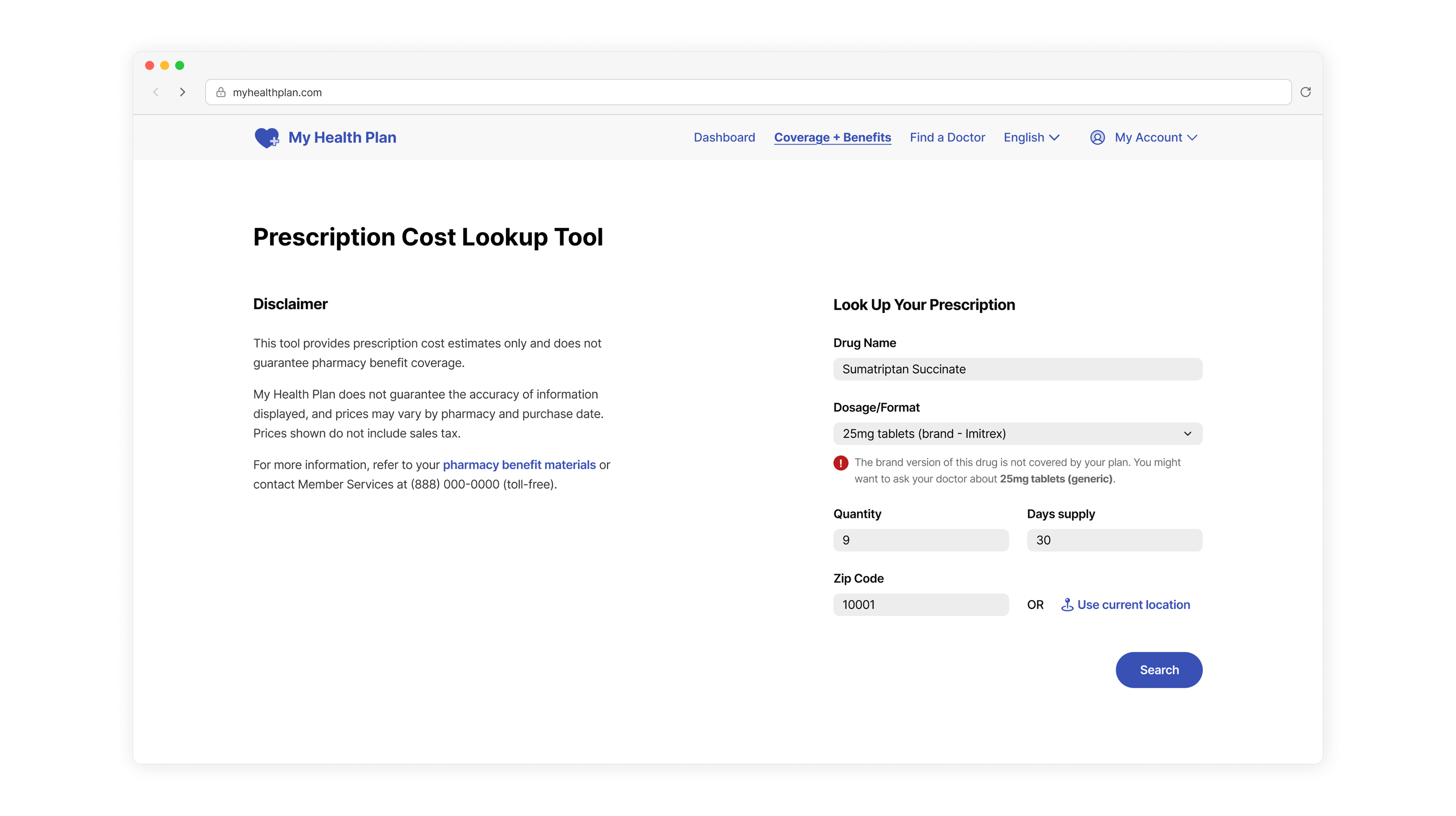The width and height of the screenshot is (1456, 816).
Task: Click the address bar lock icon
Action: pos(221,92)
